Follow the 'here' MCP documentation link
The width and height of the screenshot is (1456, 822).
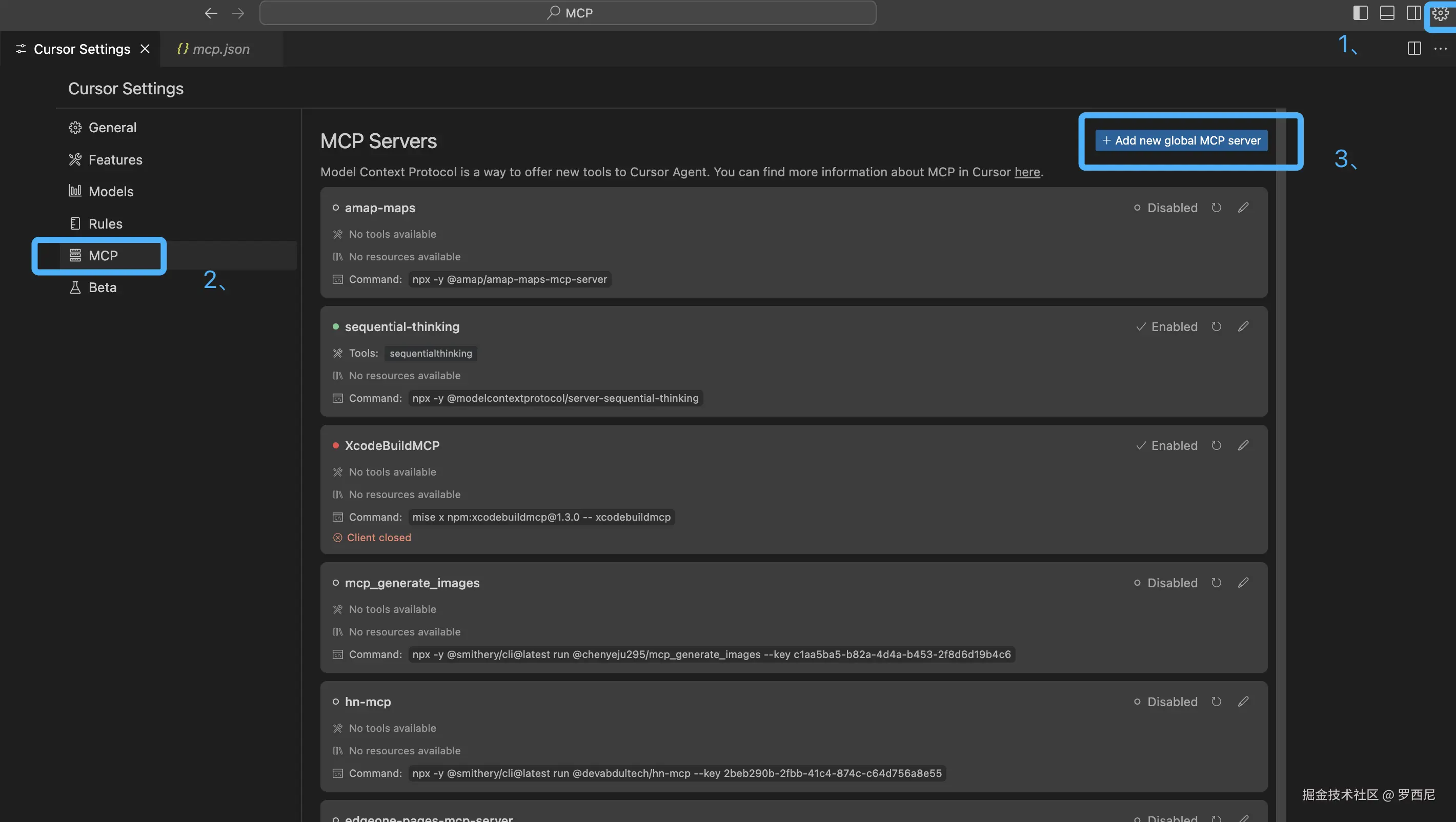click(x=1027, y=172)
